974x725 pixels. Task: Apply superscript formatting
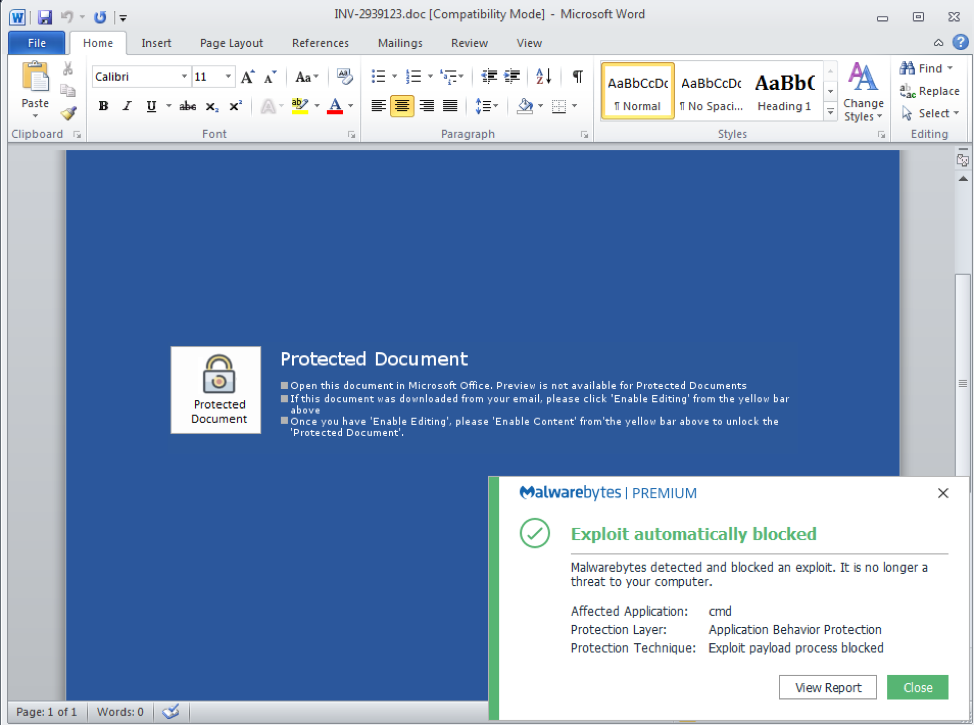(x=235, y=106)
